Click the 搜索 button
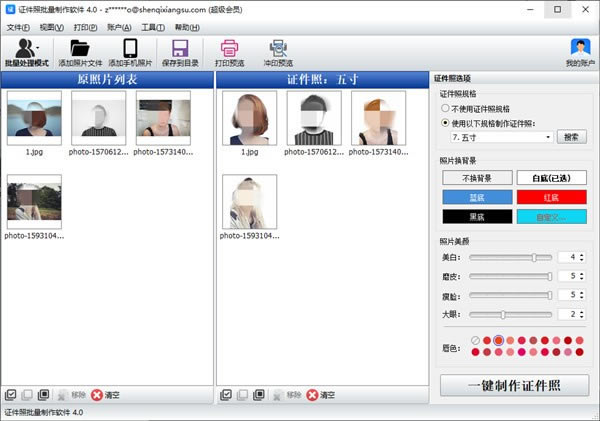The width and height of the screenshot is (600, 421). click(x=571, y=137)
